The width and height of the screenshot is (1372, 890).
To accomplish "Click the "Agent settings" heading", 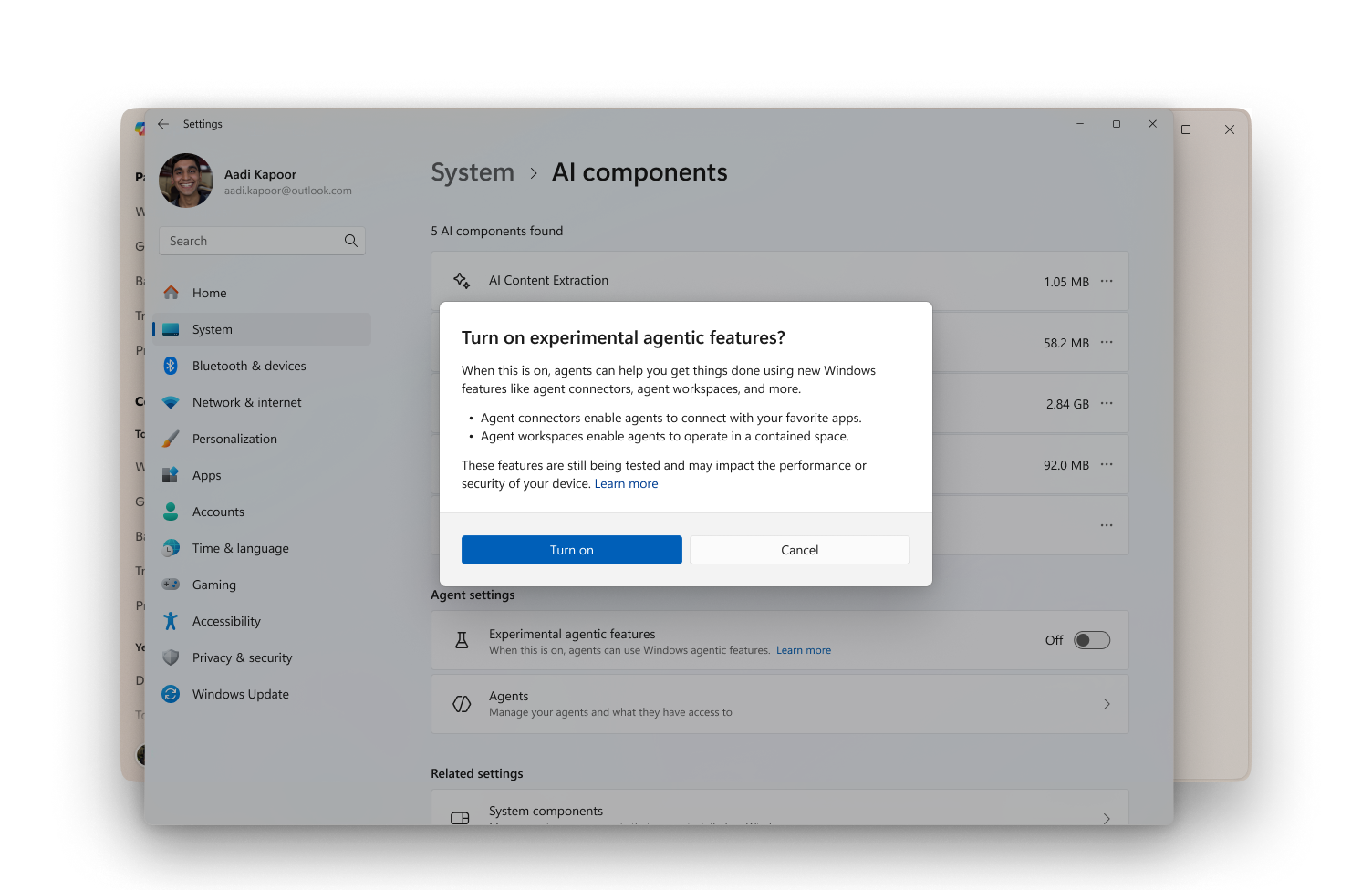I will [473, 595].
